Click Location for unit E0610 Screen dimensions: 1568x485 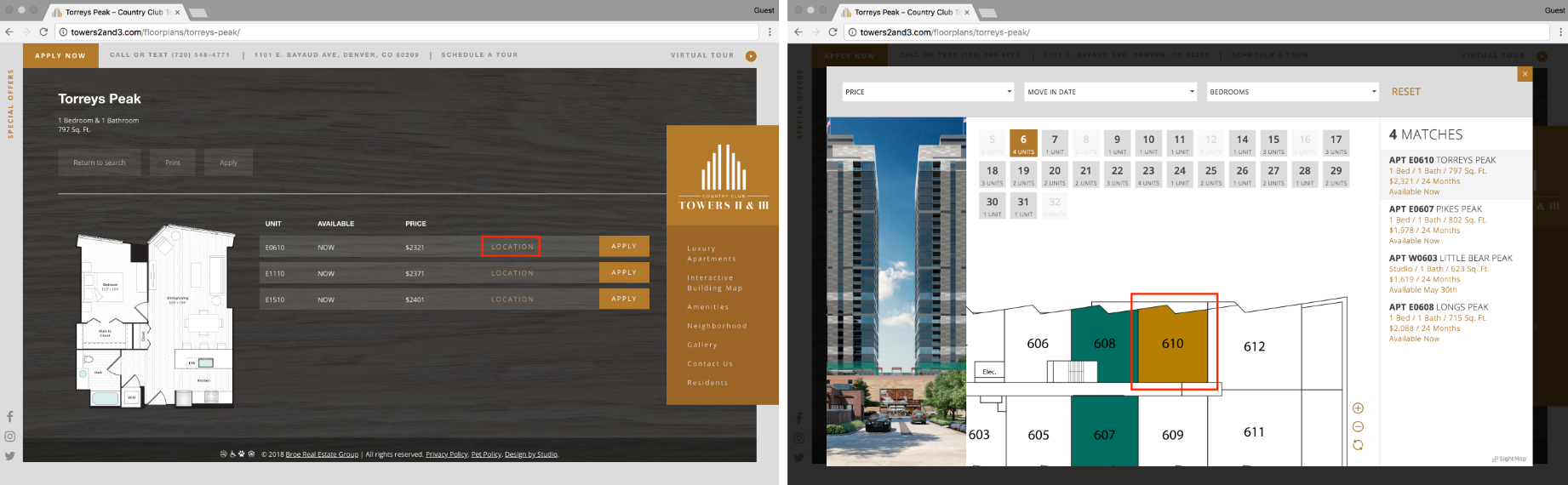click(512, 247)
